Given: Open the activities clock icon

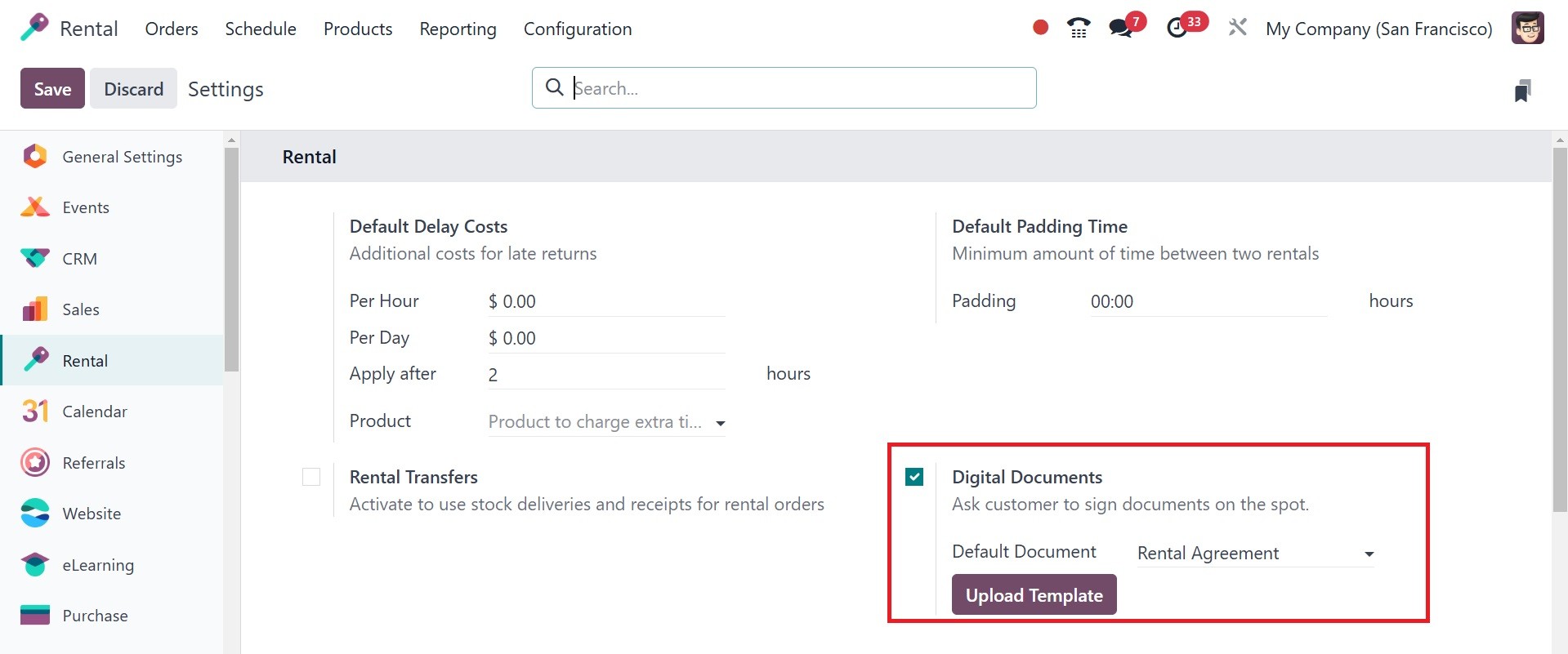Looking at the screenshot, I should coord(1177,29).
